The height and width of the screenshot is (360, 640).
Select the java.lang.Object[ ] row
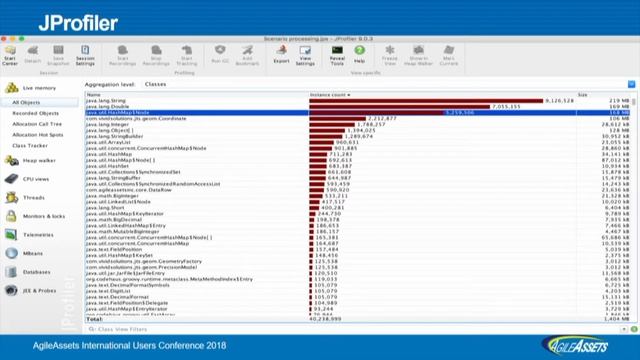pyautogui.click(x=358, y=130)
